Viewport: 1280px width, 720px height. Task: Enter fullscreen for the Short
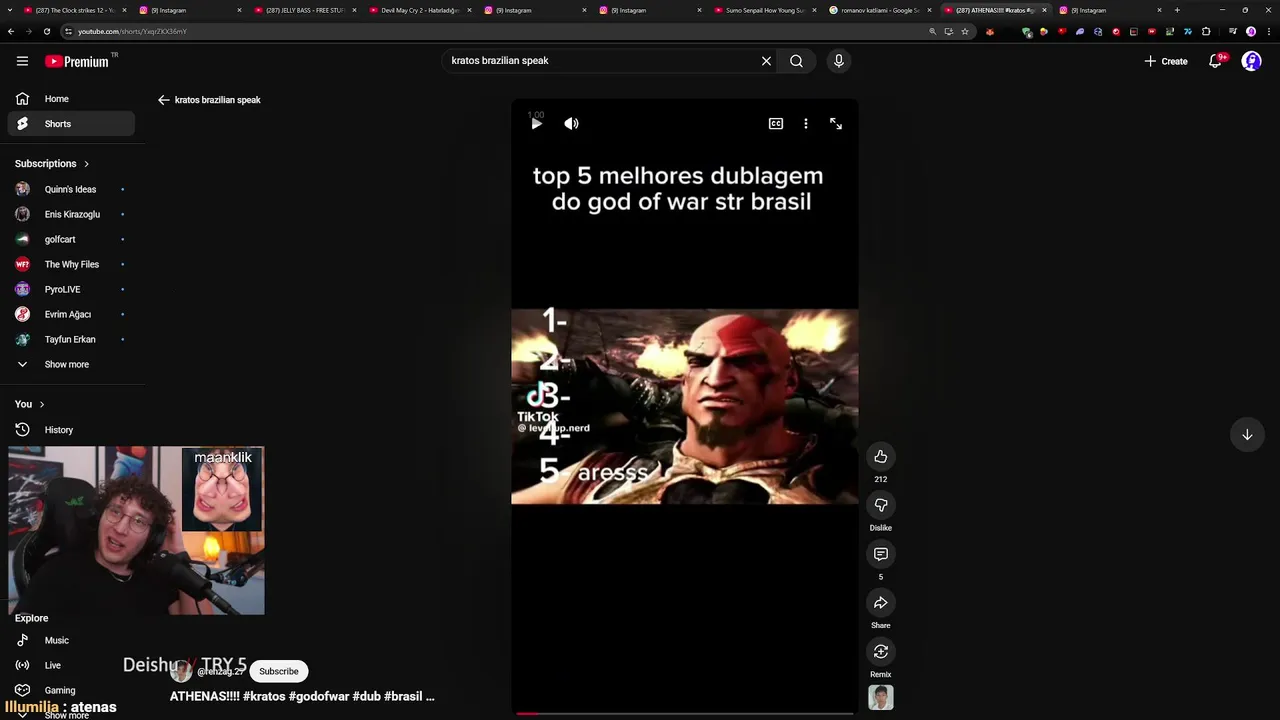coord(836,124)
